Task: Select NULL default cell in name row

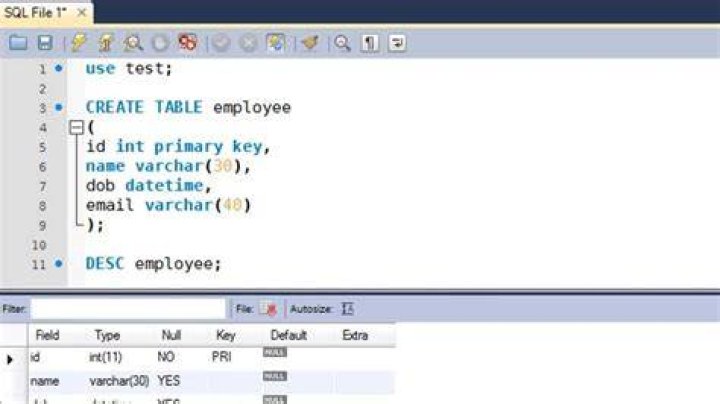Action: 275,376
